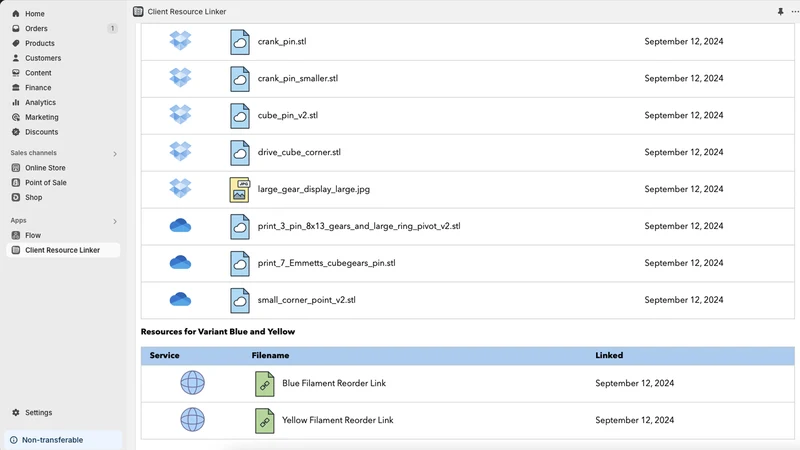Viewport: 800px width, 450px height.
Task: Click filename large_gear_display_large.jpg
Action: tap(314, 189)
